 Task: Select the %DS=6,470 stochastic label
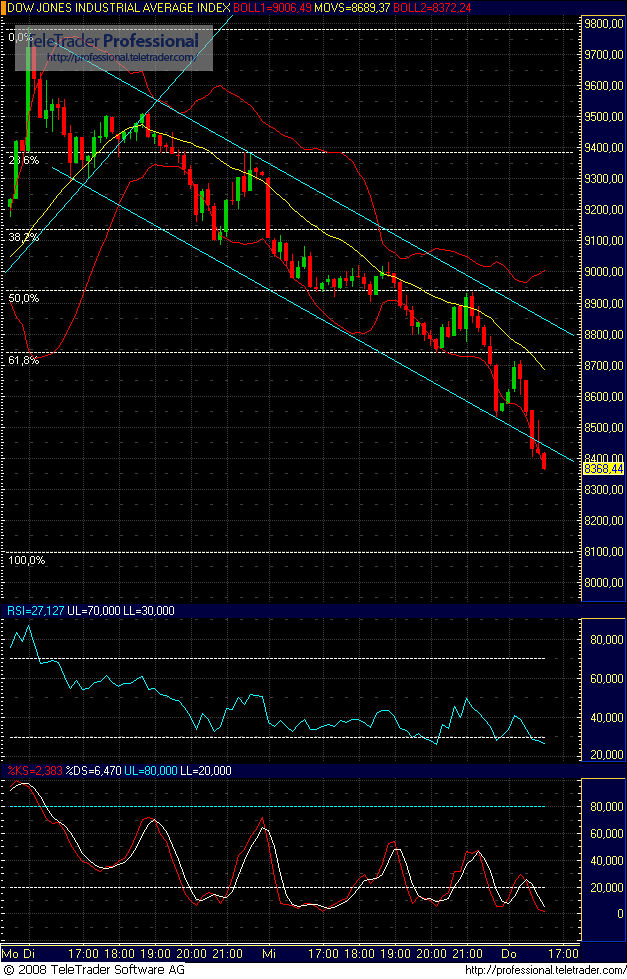tap(92, 771)
